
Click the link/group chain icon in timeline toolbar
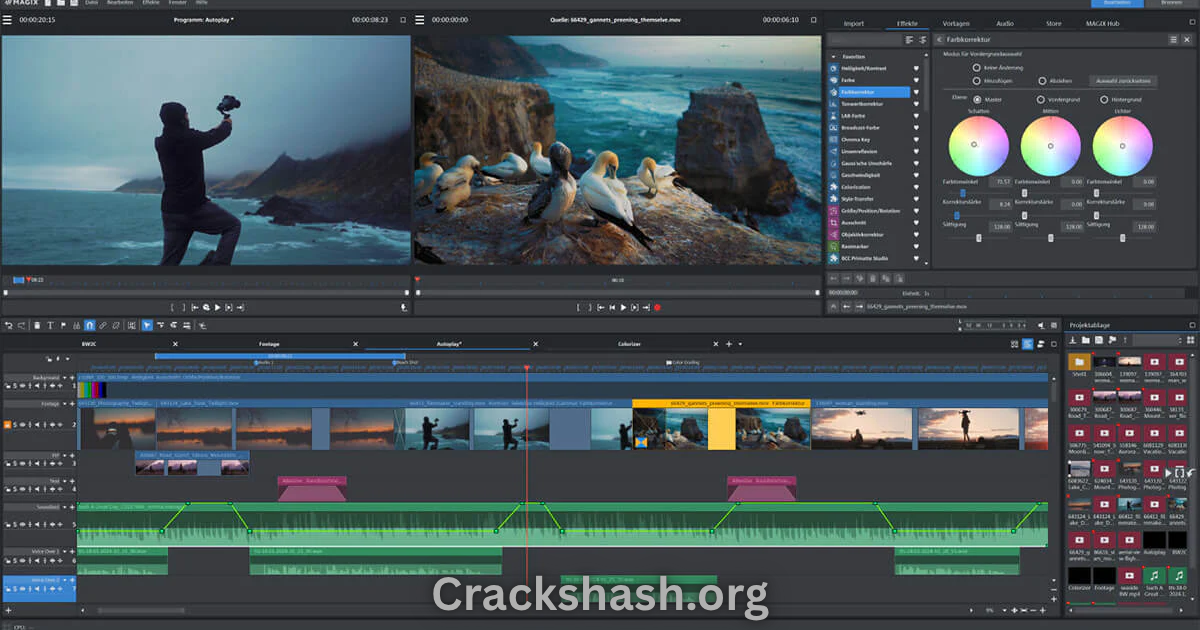[103, 325]
